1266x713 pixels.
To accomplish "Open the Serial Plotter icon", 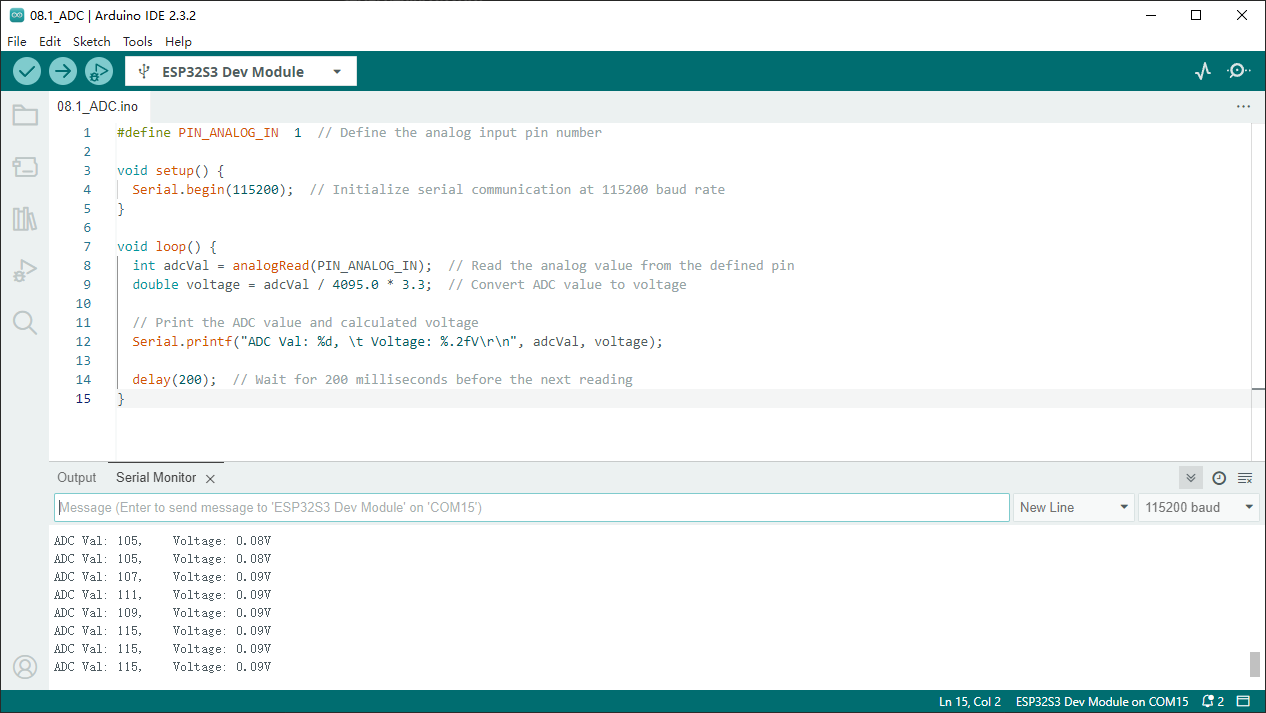I will click(1203, 71).
